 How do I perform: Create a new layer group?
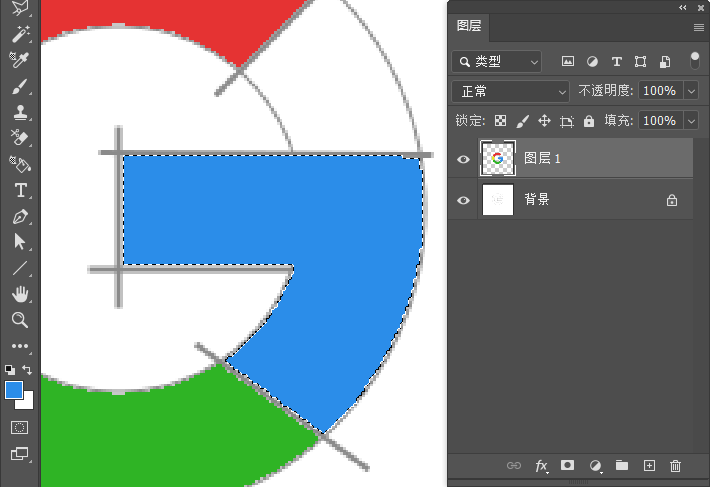(x=622, y=465)
